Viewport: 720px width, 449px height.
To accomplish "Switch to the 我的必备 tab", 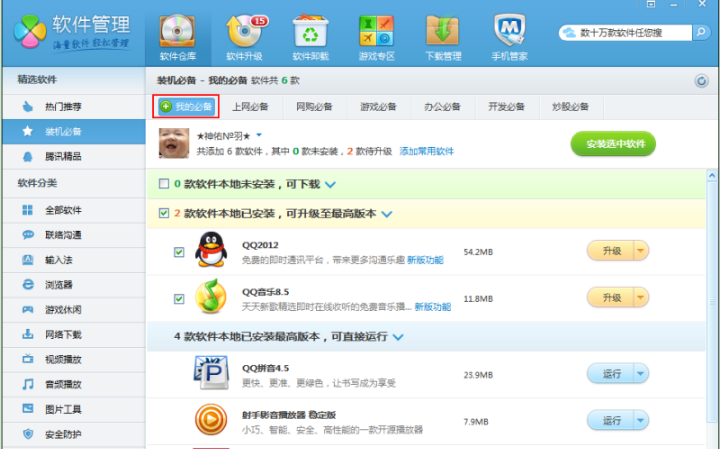I will pyautogui.click(x=186, y=107).
